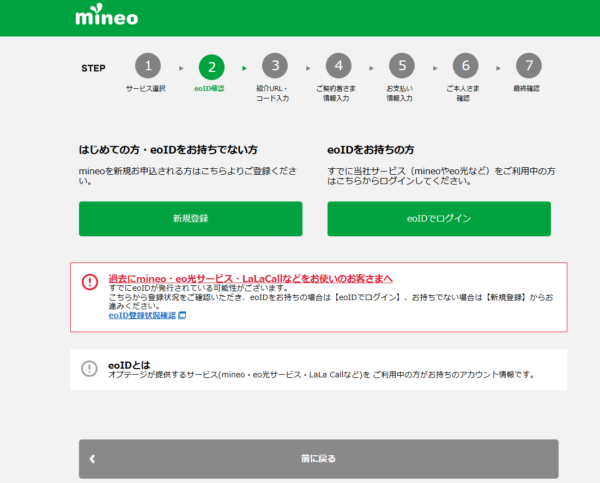This screenshot has height=483, width=600.
Task: Click left chevron on 前に戻る bar
Action: [92, 459]
